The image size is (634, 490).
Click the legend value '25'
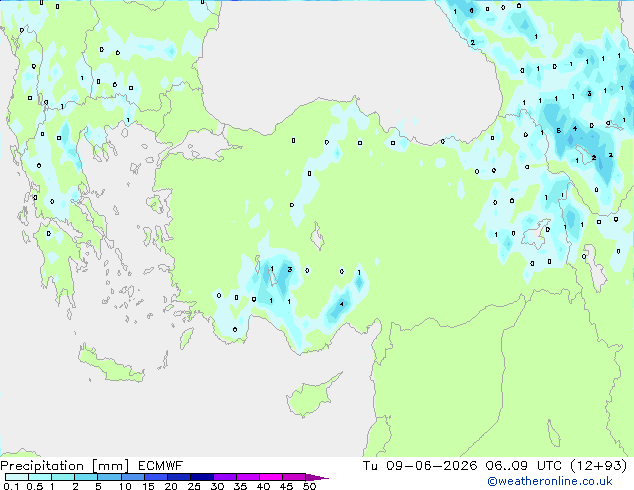coord(194,486)
